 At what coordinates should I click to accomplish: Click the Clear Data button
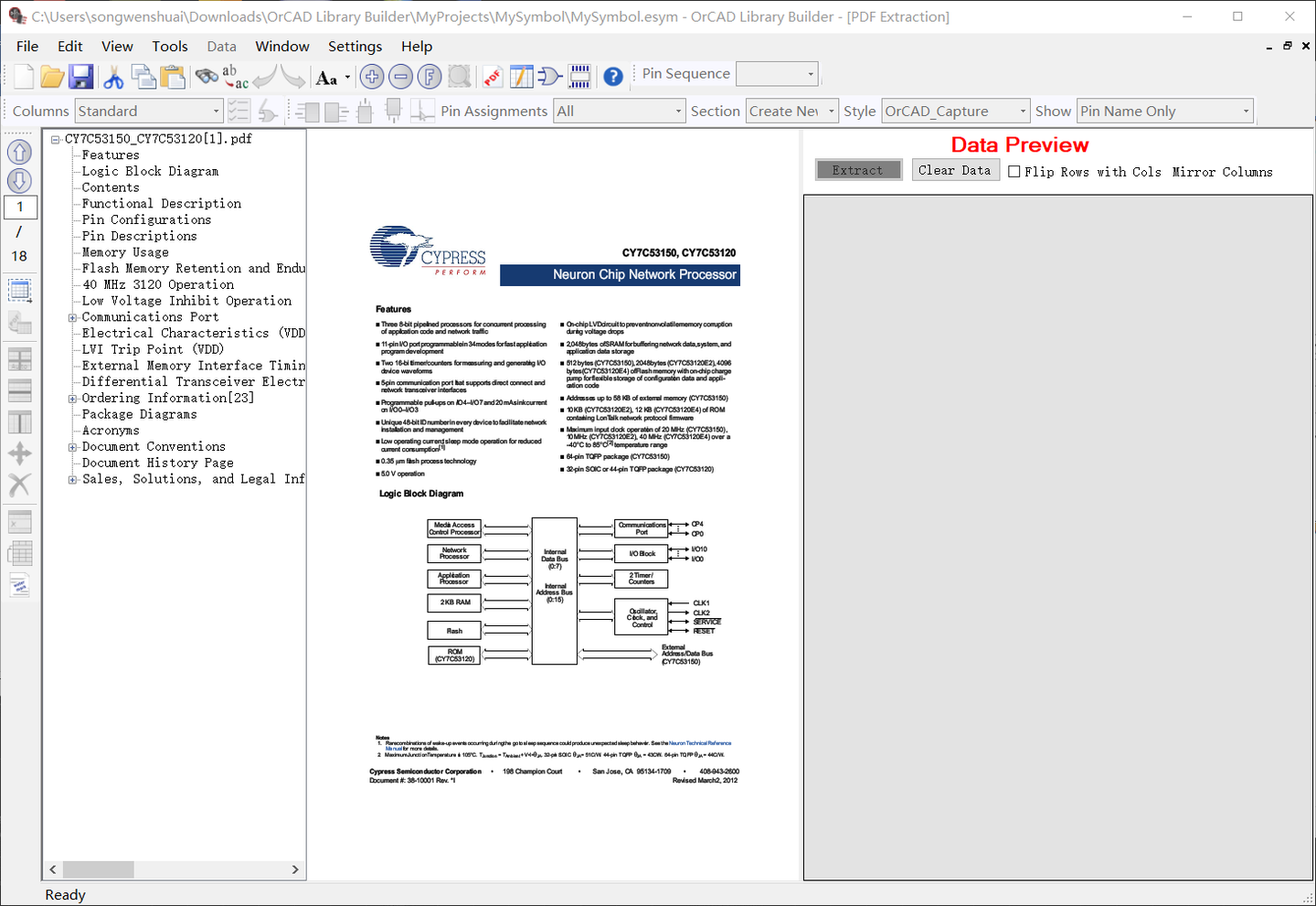(x=955, y=169)
